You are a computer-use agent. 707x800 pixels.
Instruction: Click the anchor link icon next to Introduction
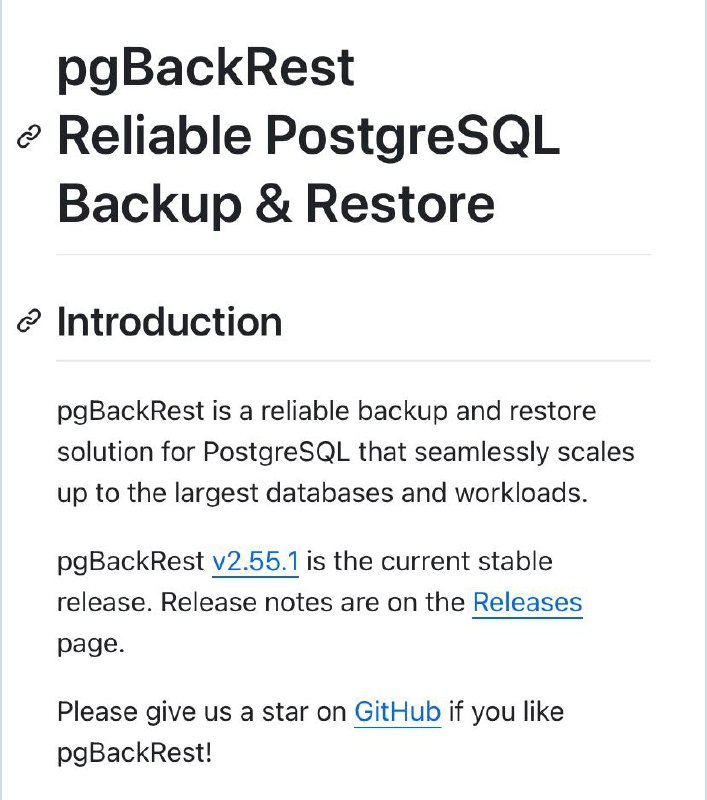(29, 321)
